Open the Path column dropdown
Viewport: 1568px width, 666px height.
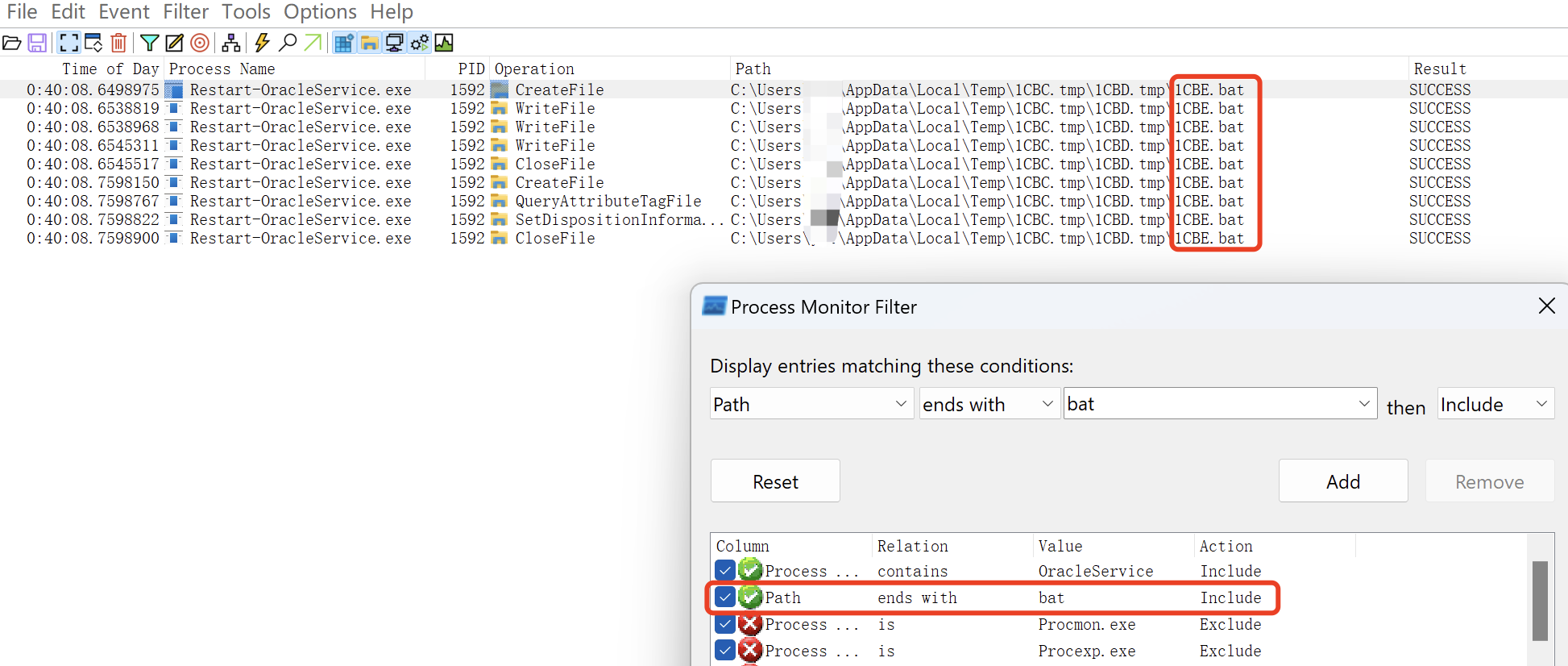pos(811,404)
